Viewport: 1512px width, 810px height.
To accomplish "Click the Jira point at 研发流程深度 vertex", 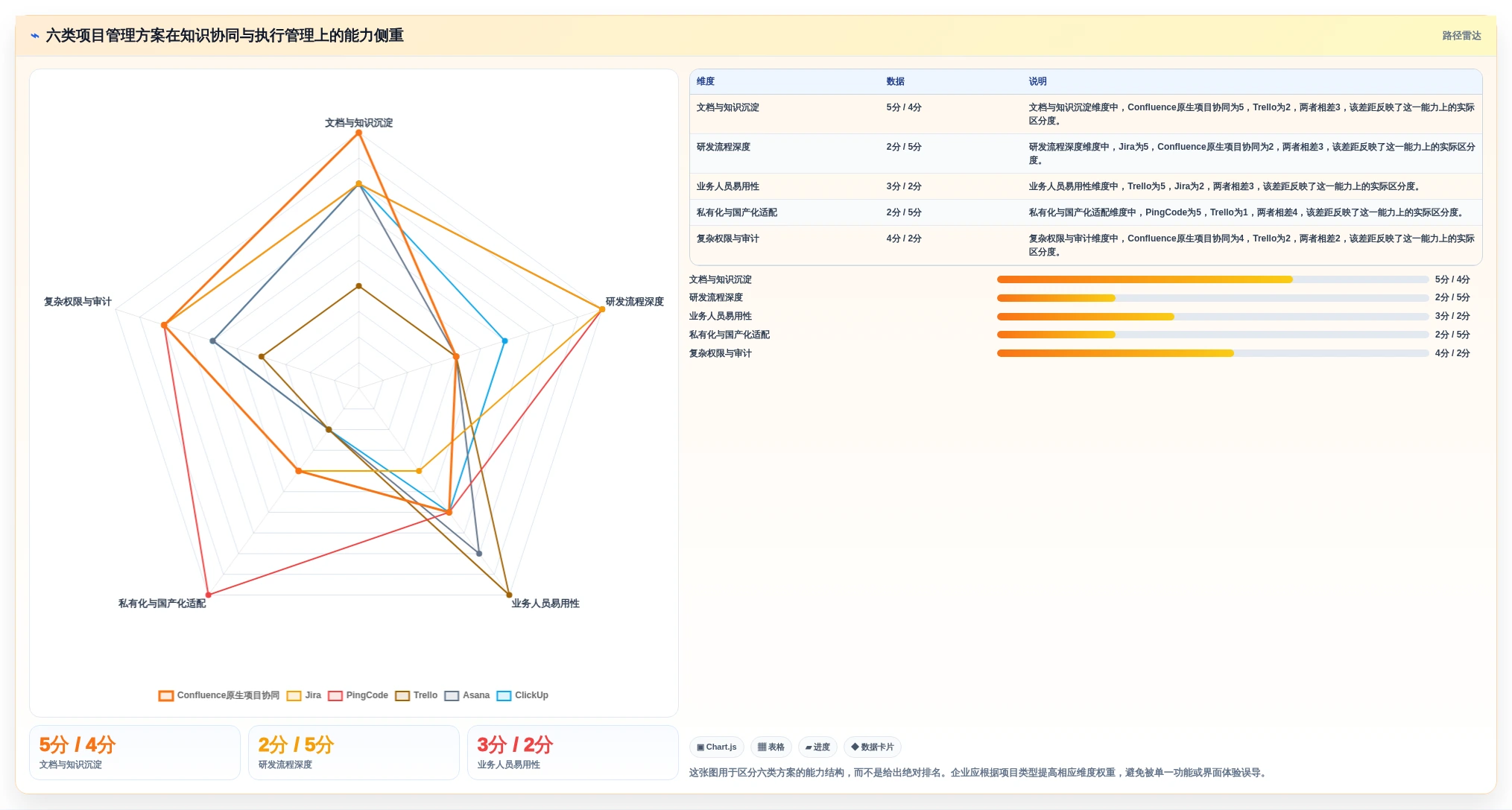I will [602, 309].
